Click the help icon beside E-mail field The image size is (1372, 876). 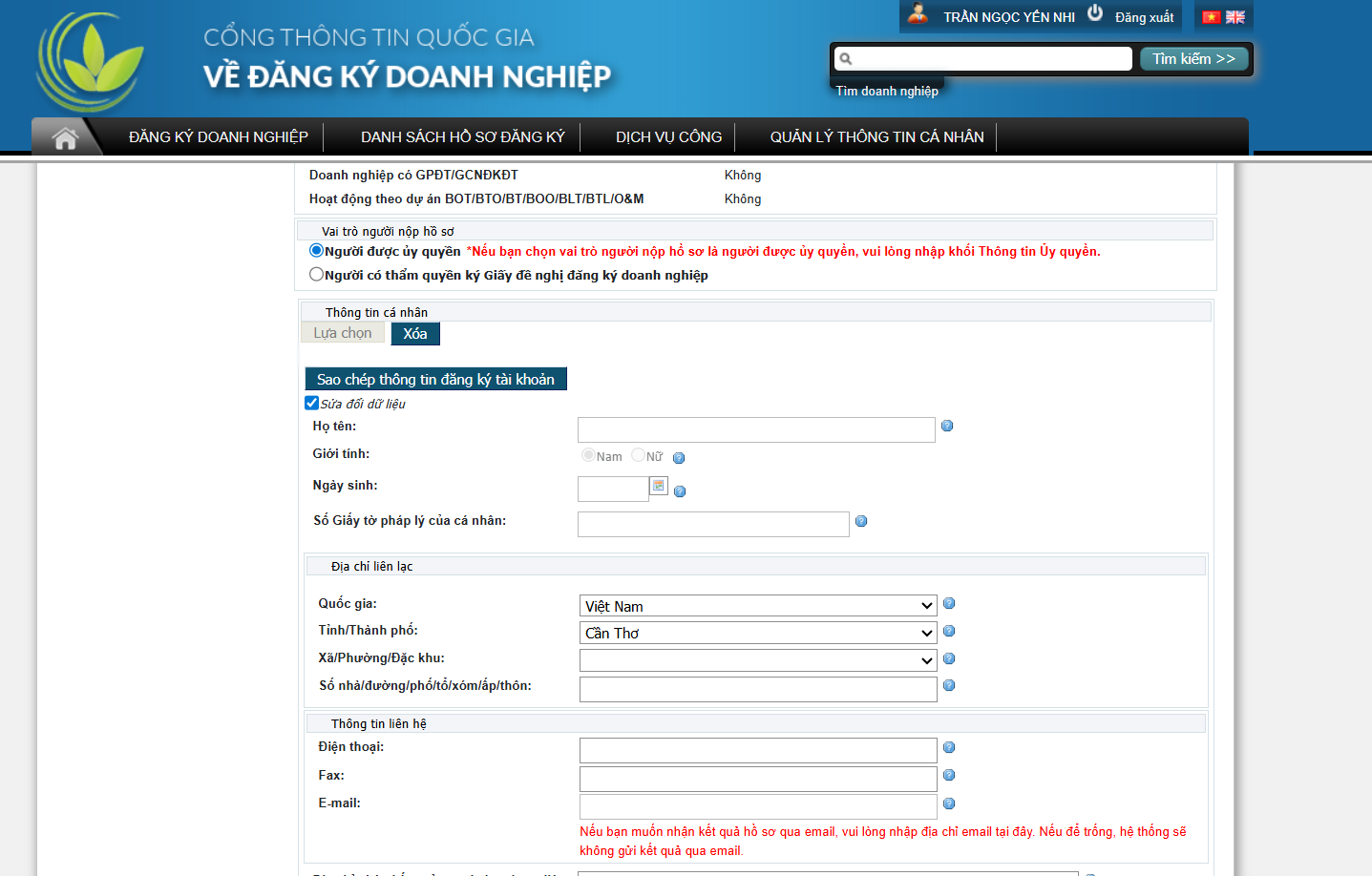point(949,803)
